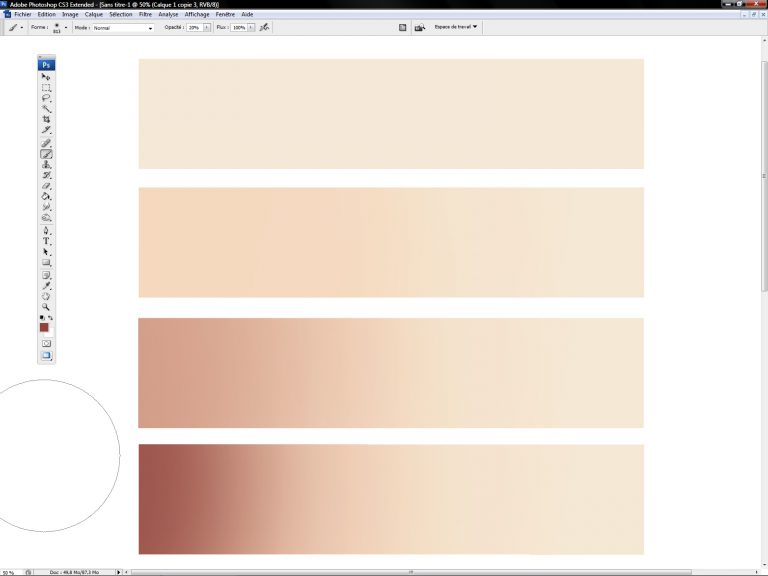
Task: Toggle Quick Mask mode
Action: tap(46, 343)
